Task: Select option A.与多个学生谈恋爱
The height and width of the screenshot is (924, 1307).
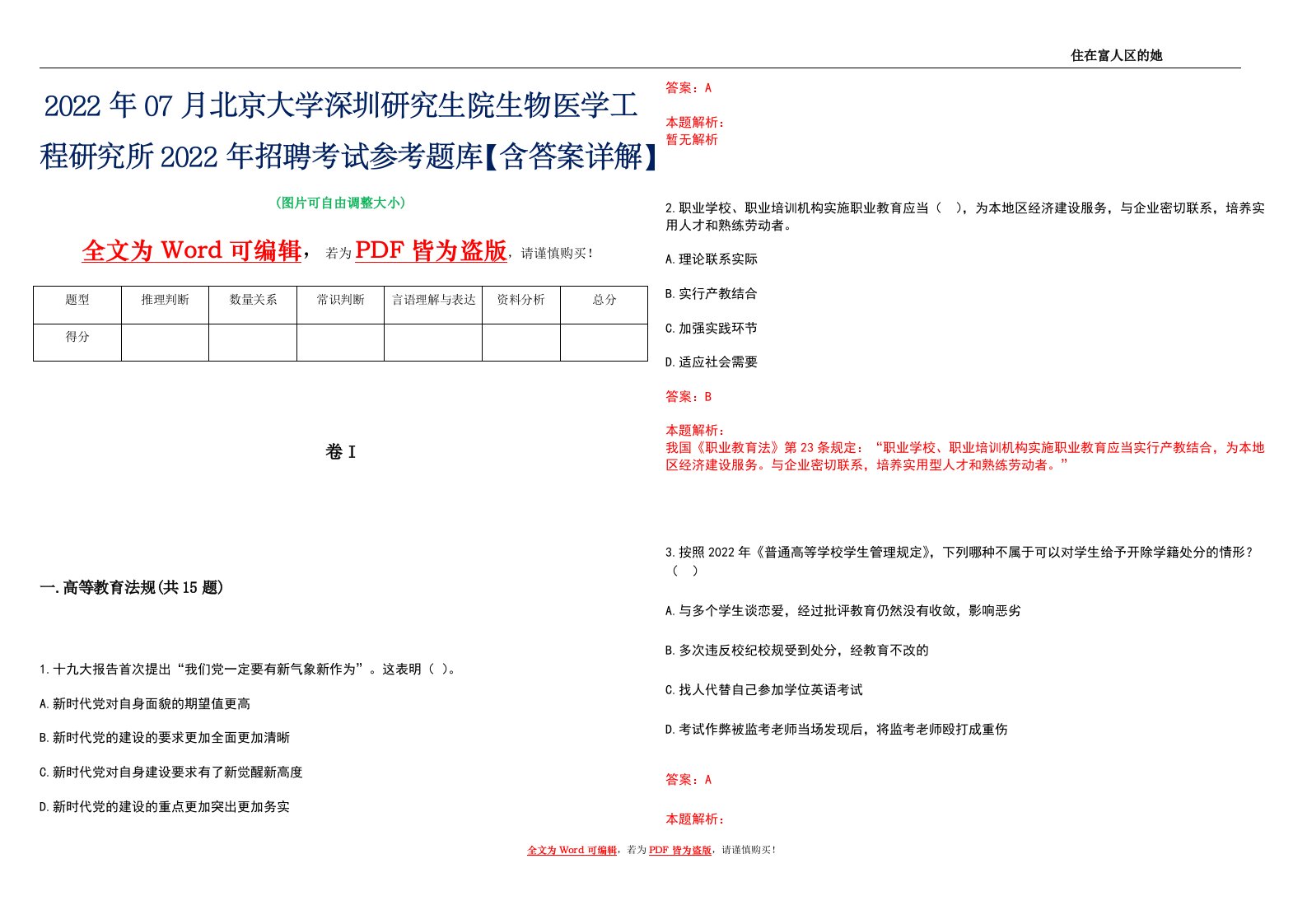Action: click(843, 610)
